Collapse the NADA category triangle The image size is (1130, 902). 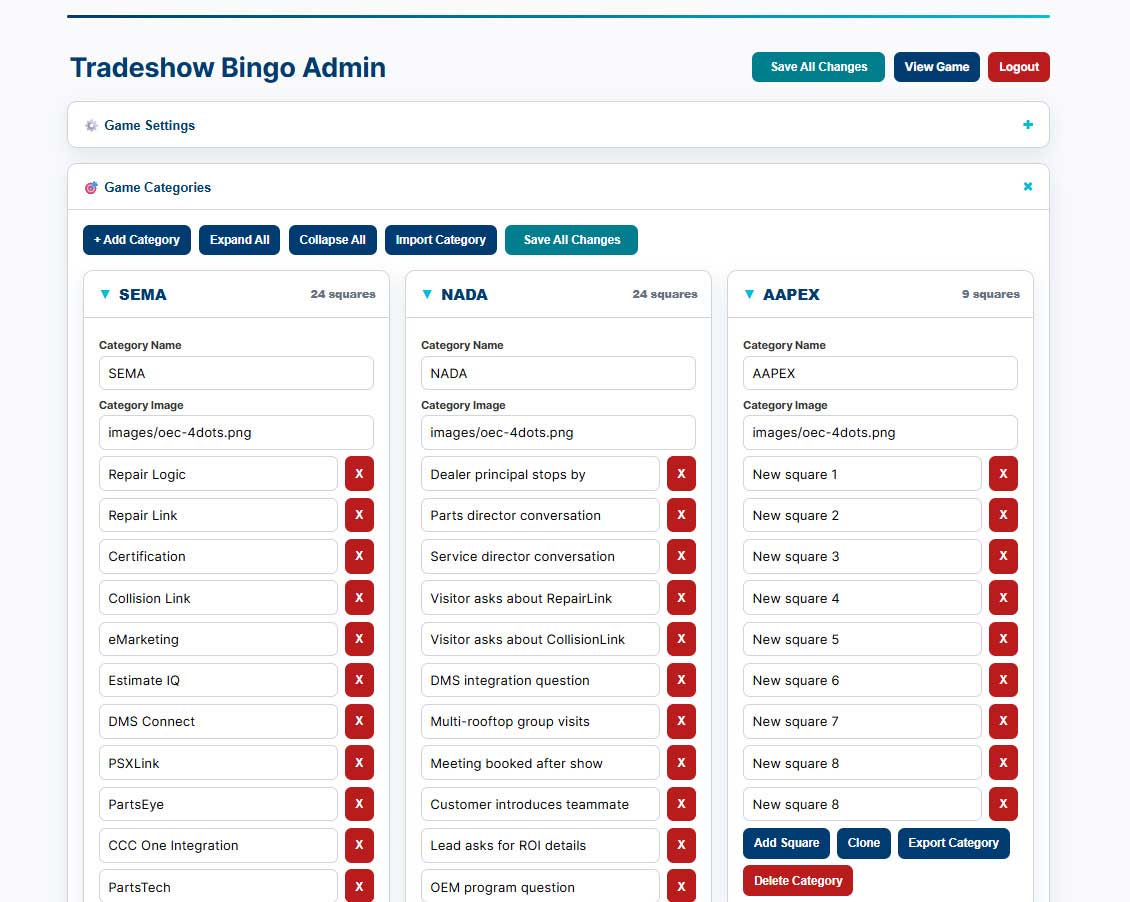427,294
